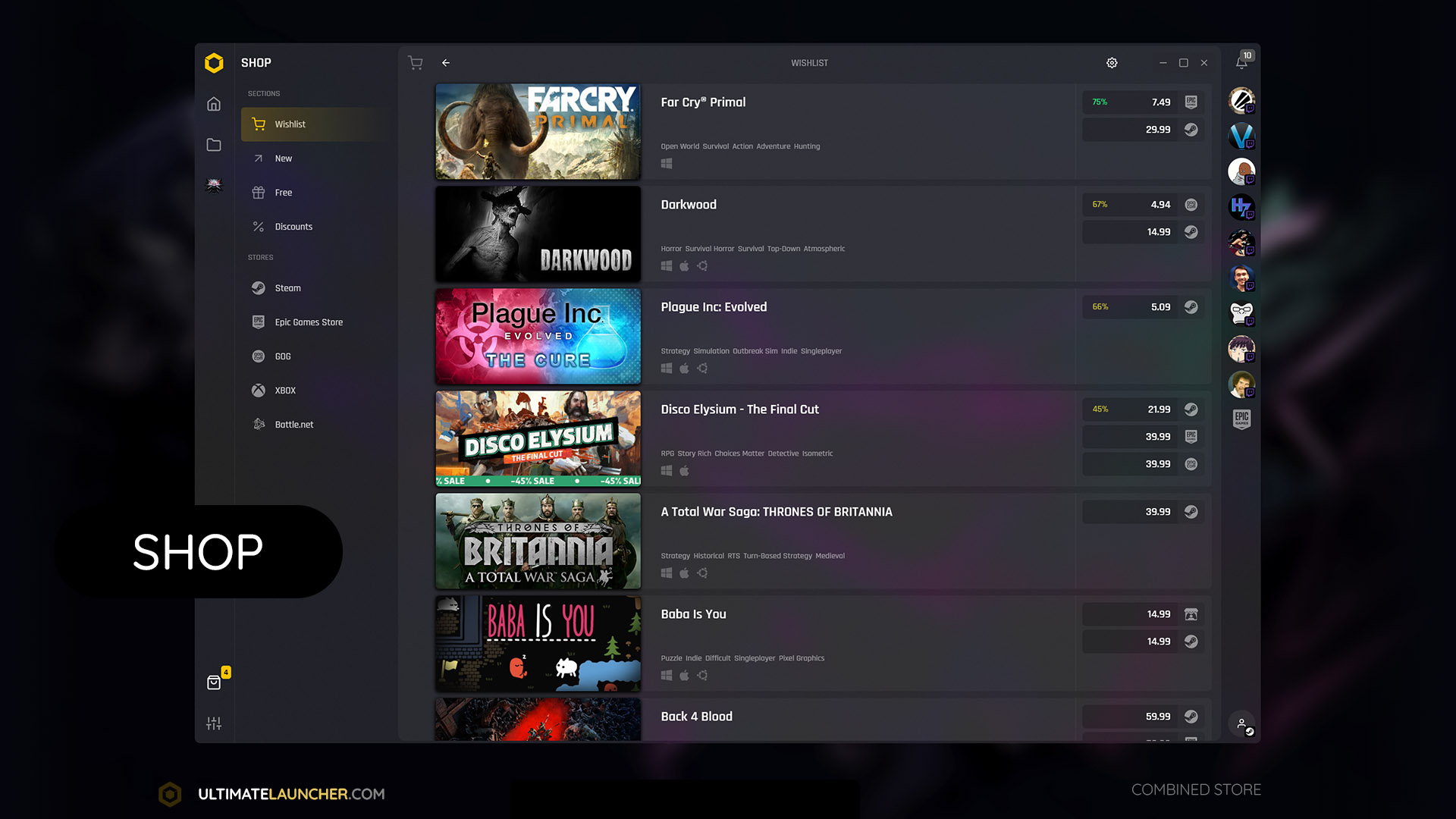Click the Outbreak Sim tag
This screenshot has height=819, width=1456.
coord(755,351)
